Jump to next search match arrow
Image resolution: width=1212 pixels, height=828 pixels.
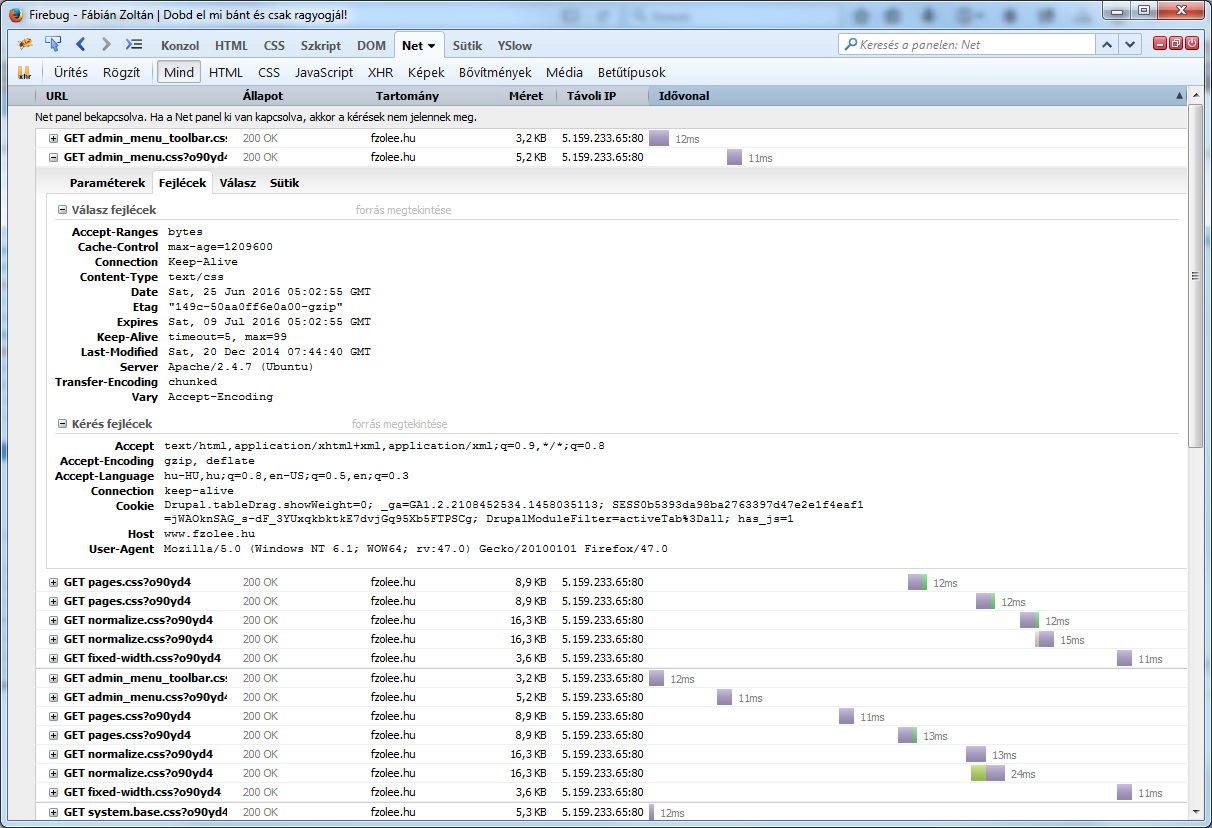tap(1130, 45)
